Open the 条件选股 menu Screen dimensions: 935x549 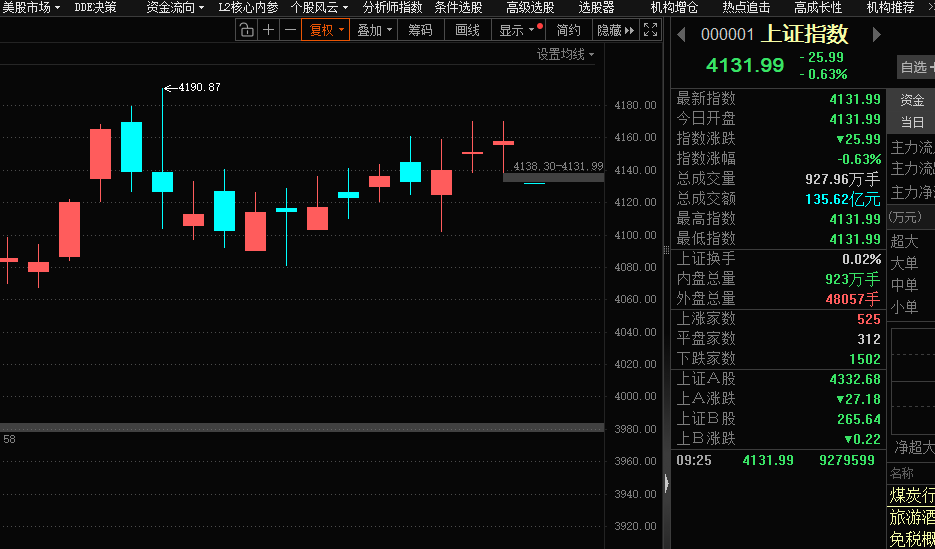(x=458, y=7)
